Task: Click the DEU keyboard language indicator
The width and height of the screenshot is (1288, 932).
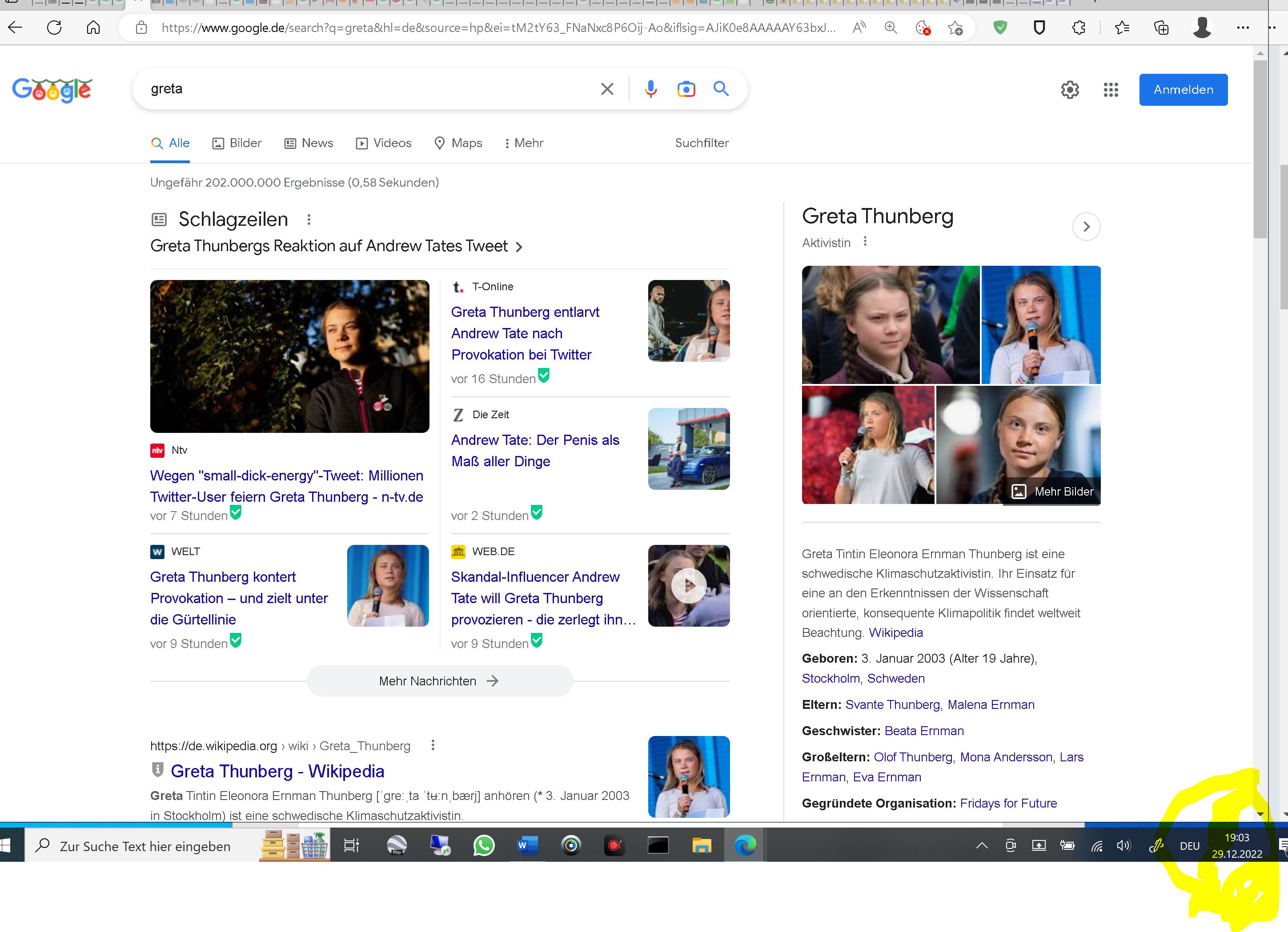Action: click(1189, 846)
